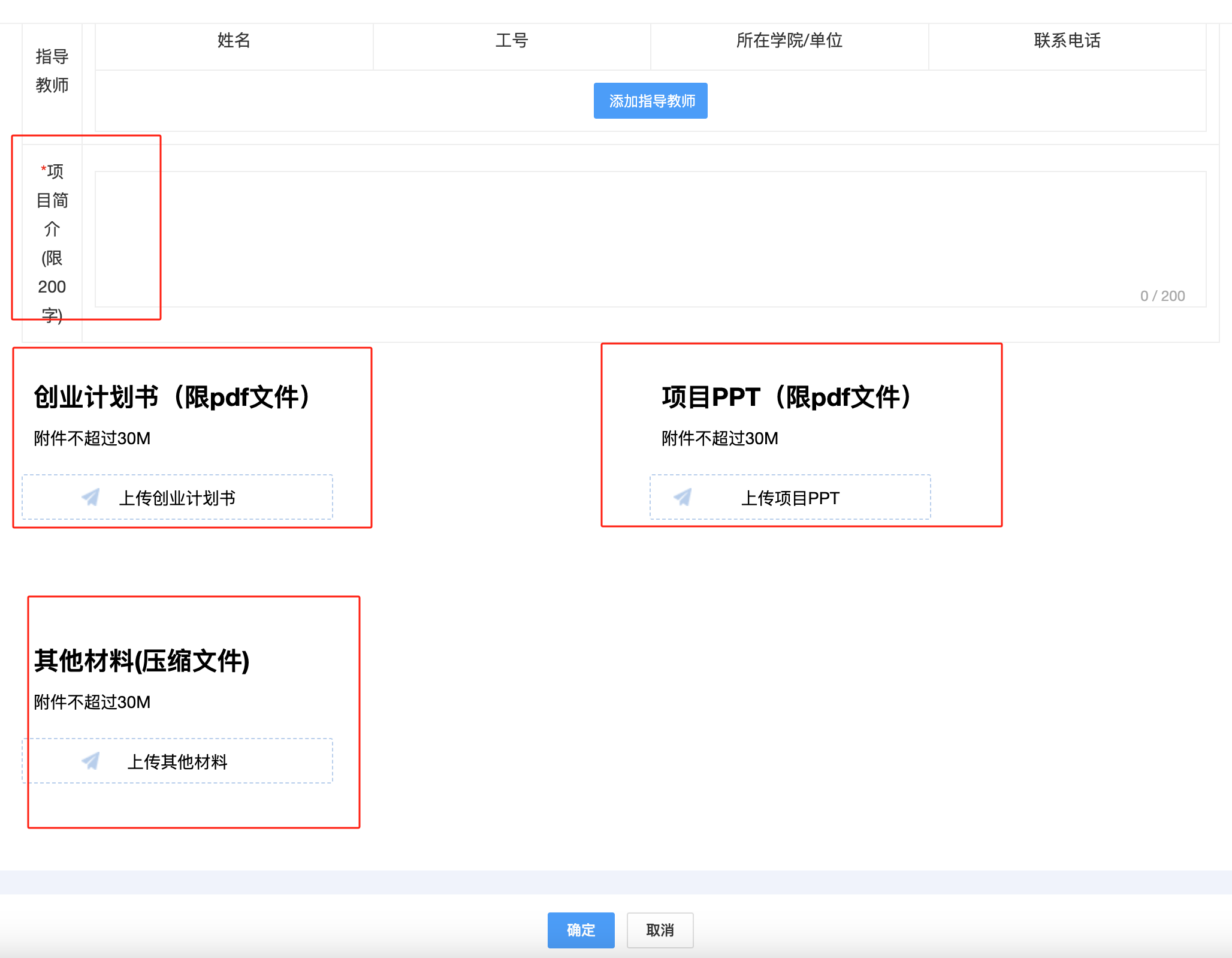Click the 取消 cancel button
The width and height of the screenshot is (1232, 958).
(x=660, y=930)
